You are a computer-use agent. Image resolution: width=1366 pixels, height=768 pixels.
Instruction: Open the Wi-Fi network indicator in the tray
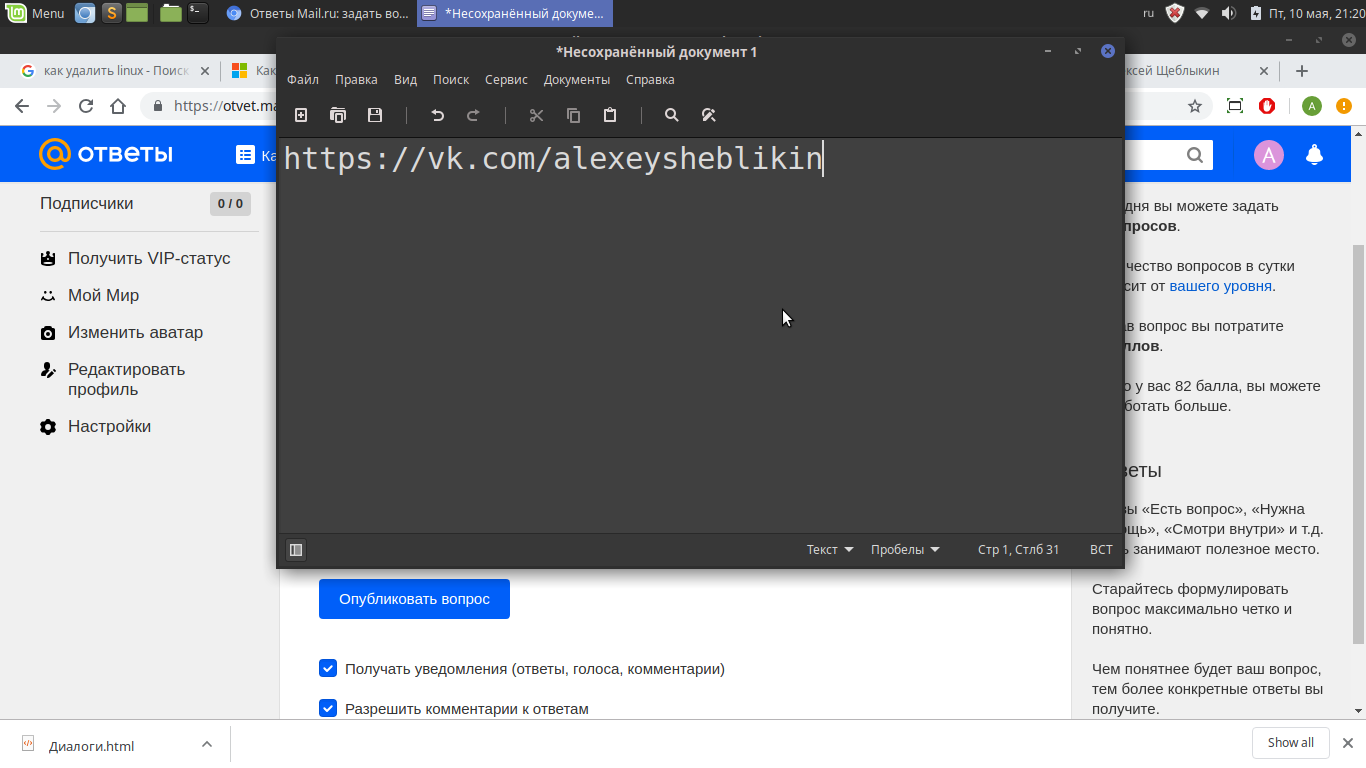coord(1202,13)
